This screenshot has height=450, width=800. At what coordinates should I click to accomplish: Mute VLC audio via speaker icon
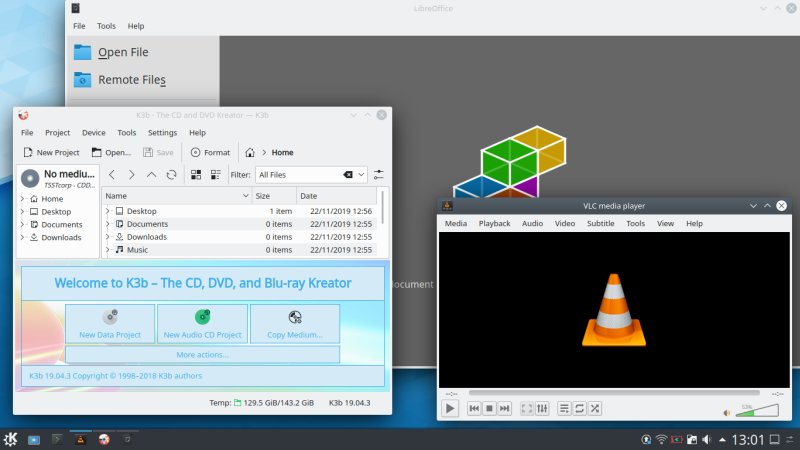(726, 411)
